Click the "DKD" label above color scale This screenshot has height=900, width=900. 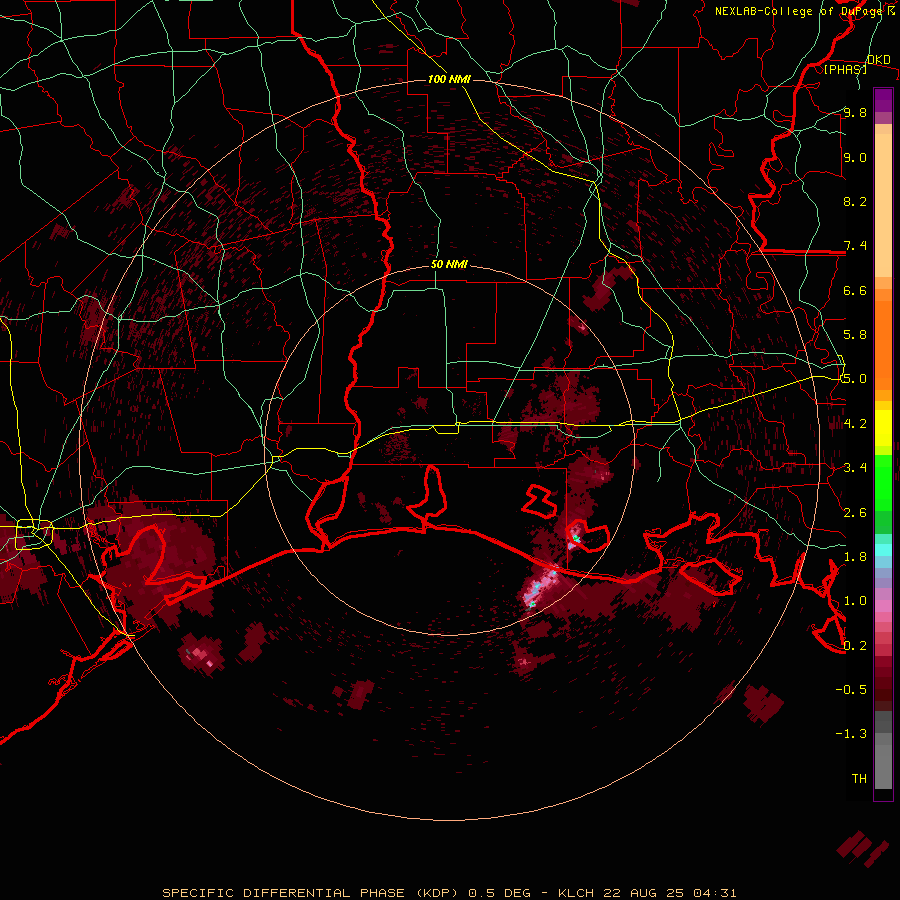[878, 60]
